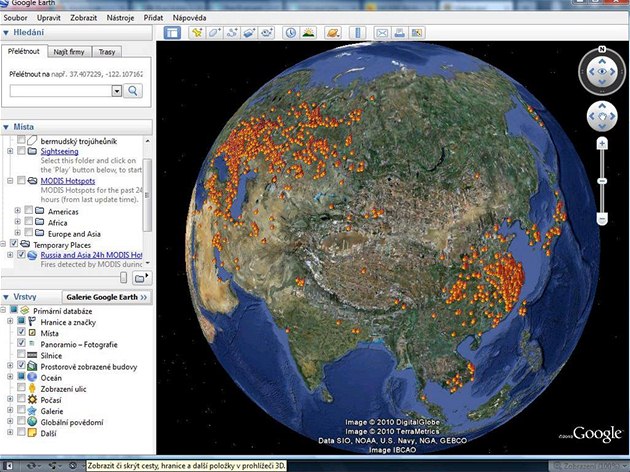This screenshot has height=472, width=630.
Task: Expand the Africa folder tree node
Action: click(x=17, y=221)
